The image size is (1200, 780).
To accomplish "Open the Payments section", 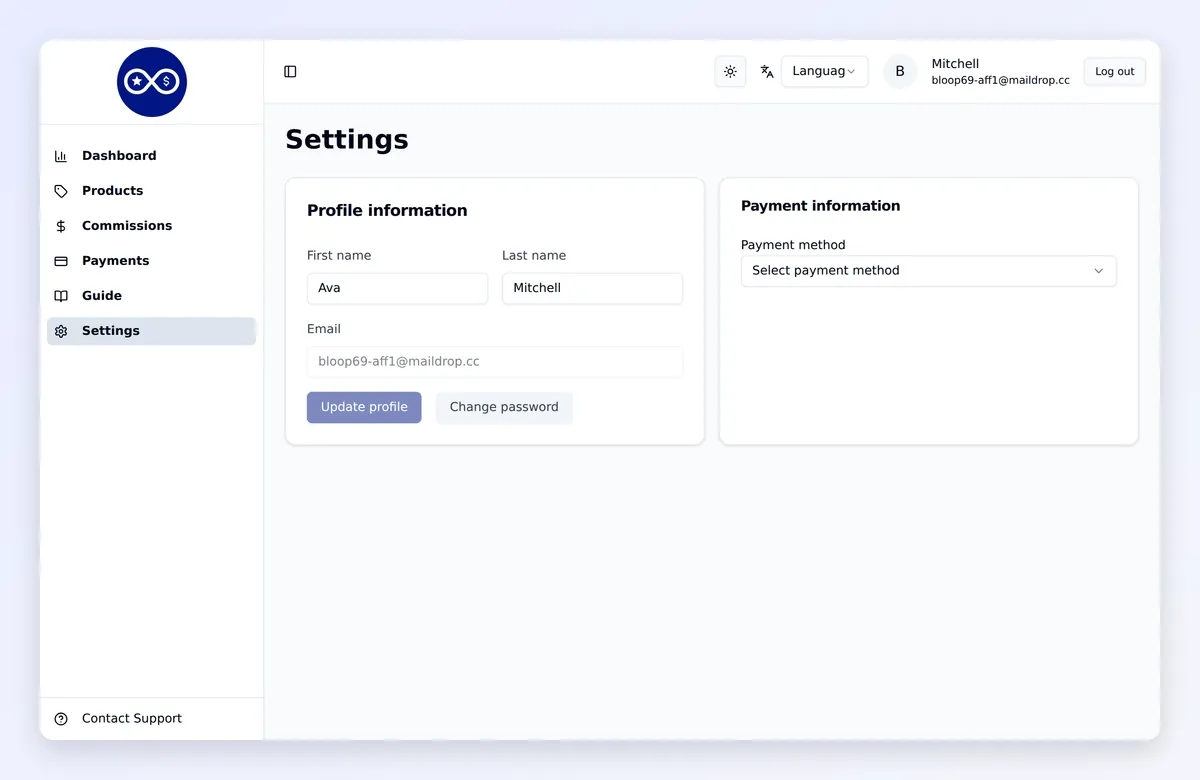I will pos(151,261).
